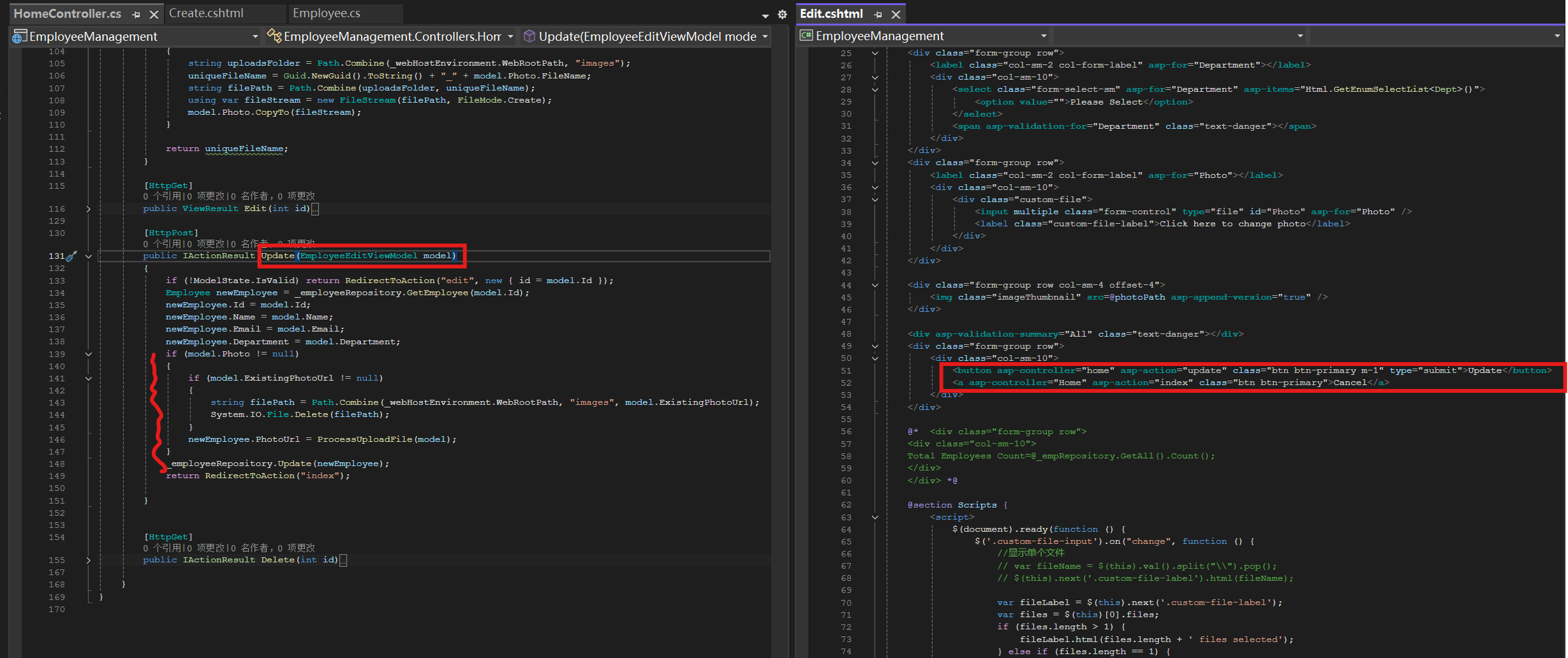Expand the collapsed Edit(int id) method at line 116
Viewport: 1568px width, 658px height.
[x=89, y=208]
